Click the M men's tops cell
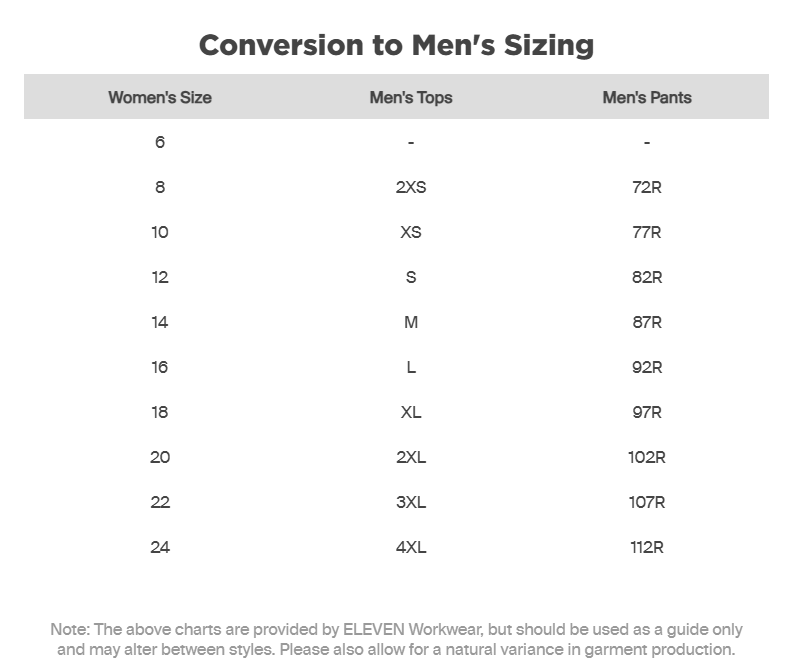Screen dimensions: 789x667 click(x=411, y=322)
